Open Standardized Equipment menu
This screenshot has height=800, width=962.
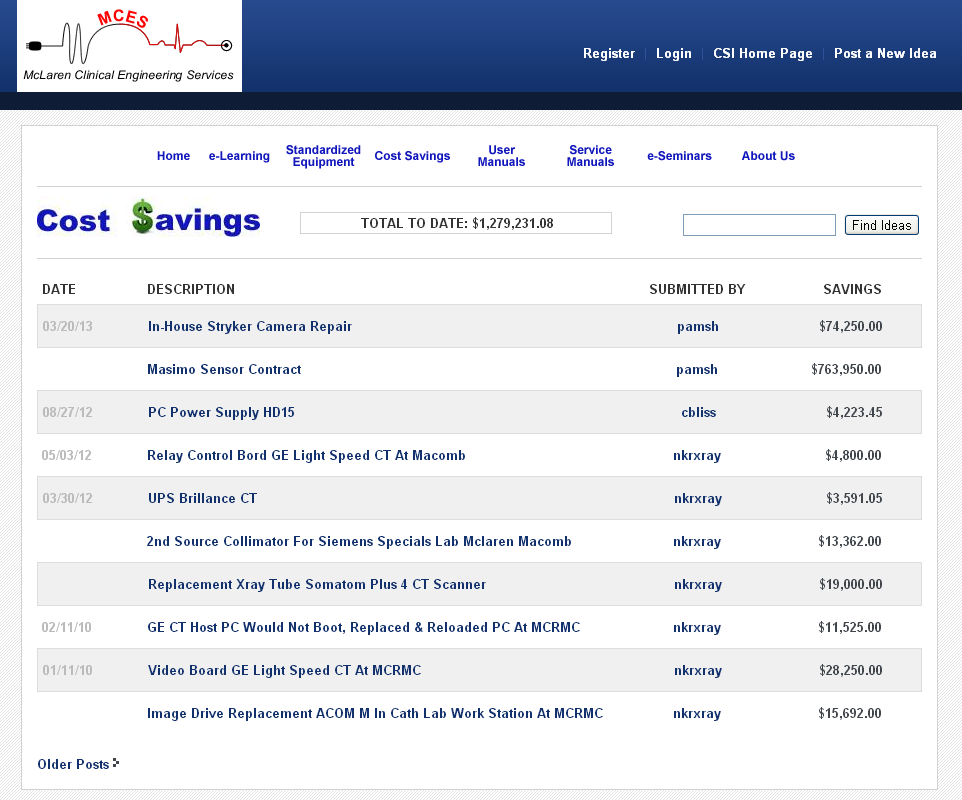click(323, 156)
